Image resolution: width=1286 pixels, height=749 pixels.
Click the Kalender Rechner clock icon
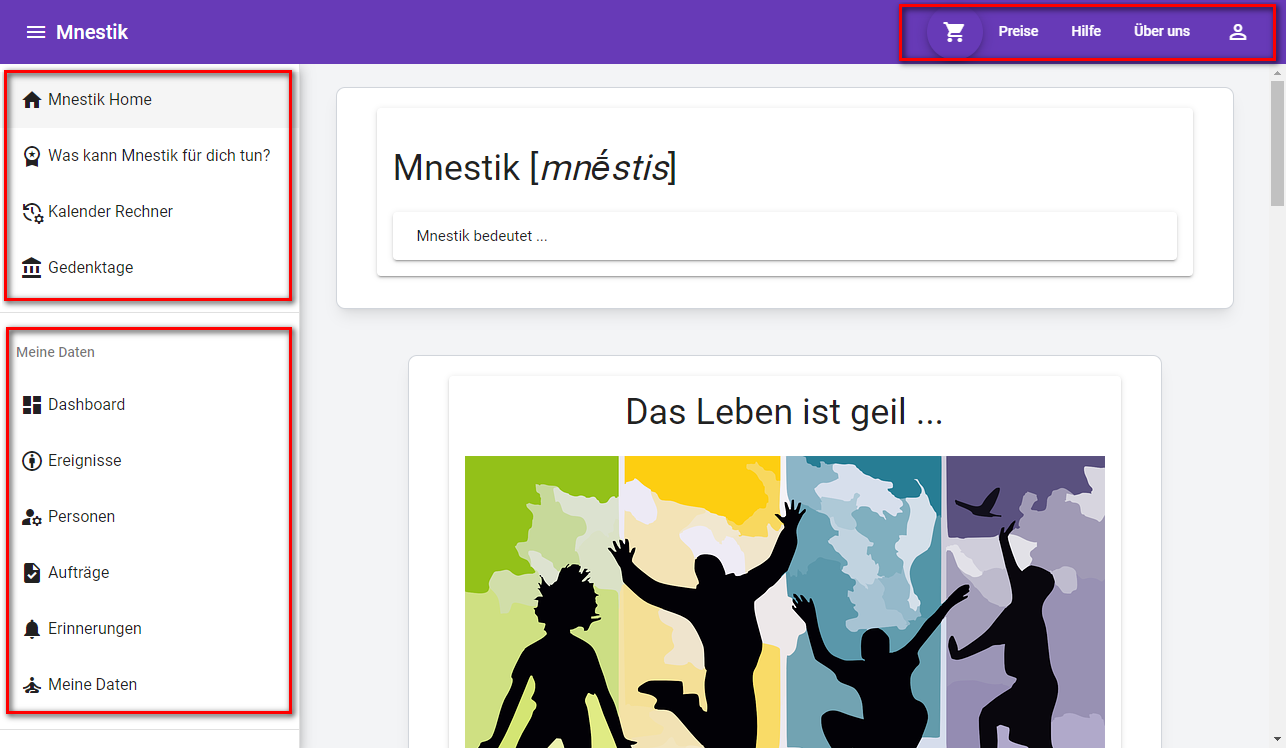point(32,212)
